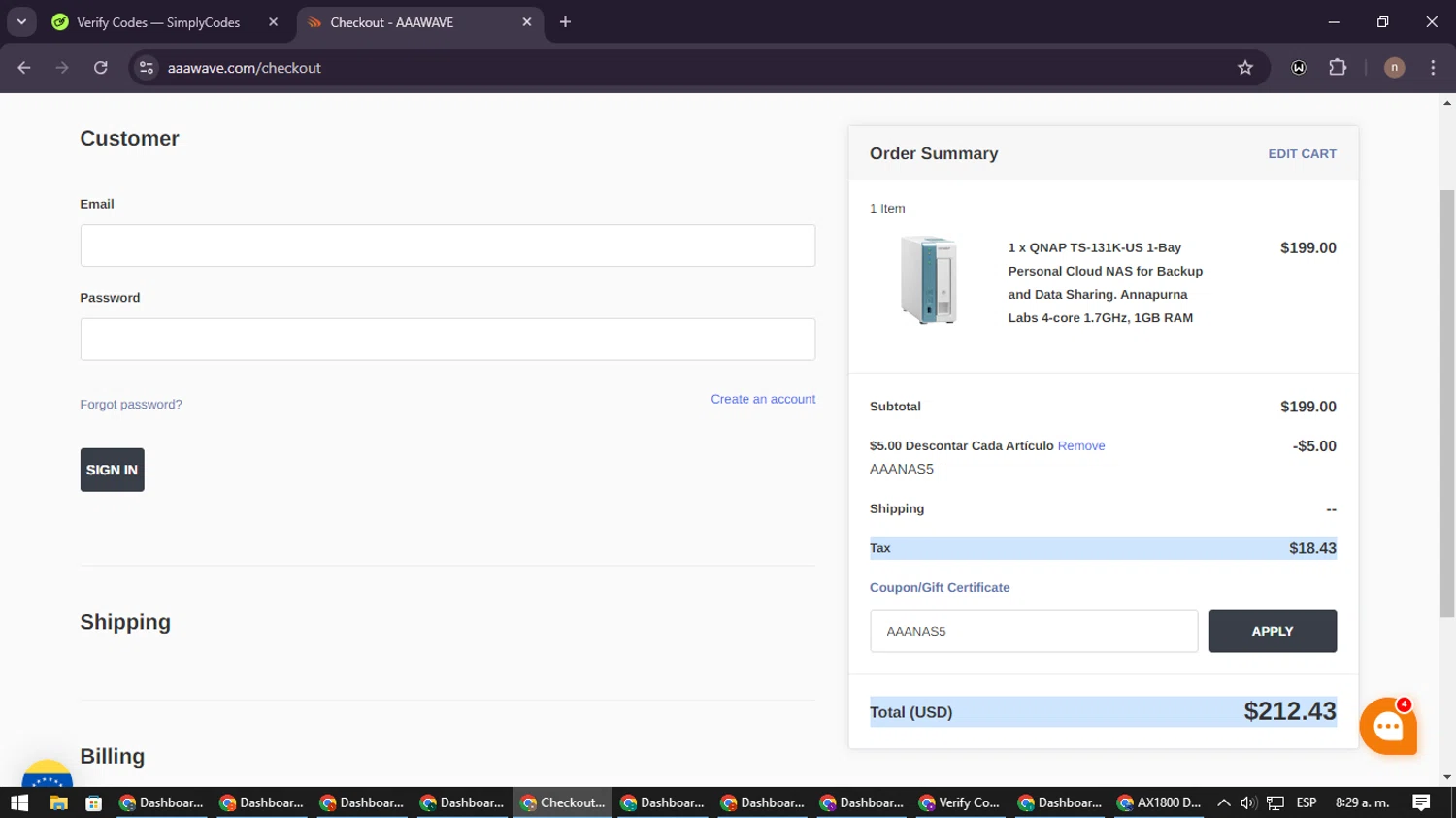Click the '1 Item' count text
This screenshot has height=818, width=1456.
click(x=887, y=209)
